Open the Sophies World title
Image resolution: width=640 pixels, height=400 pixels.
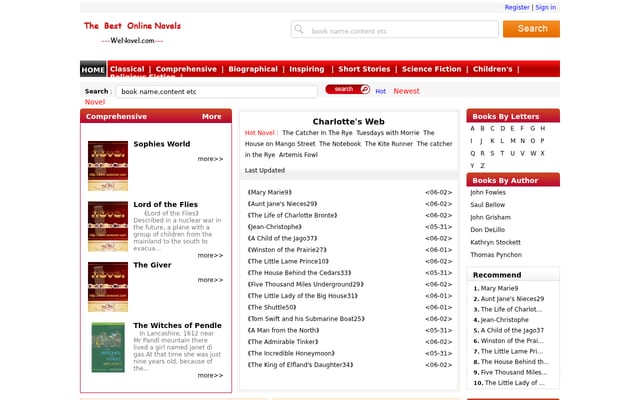(x=162, y=144)
